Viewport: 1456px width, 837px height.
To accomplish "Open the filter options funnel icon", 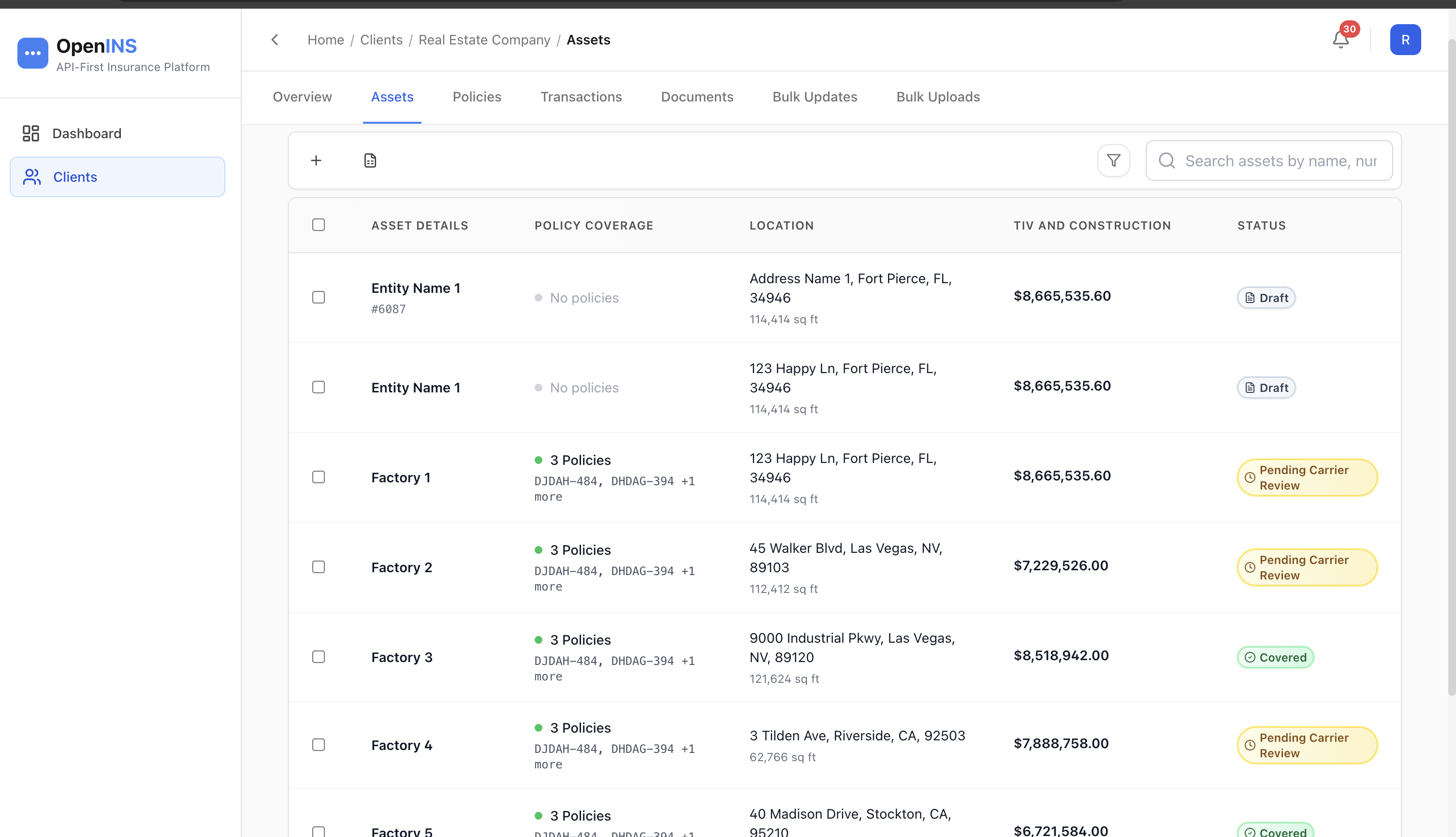I will point(1113,160).
